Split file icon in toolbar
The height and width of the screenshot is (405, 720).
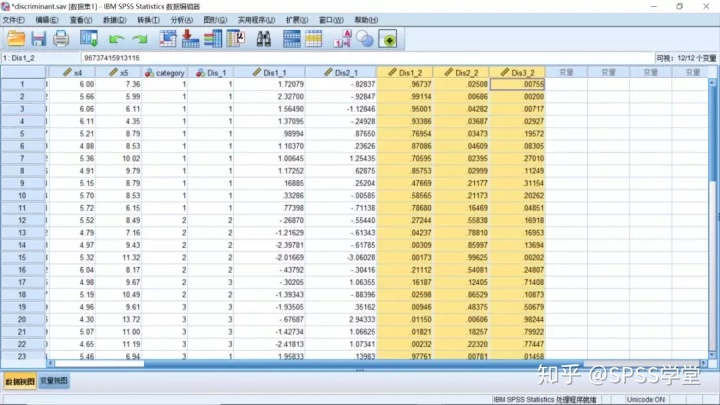pos(292,39)
